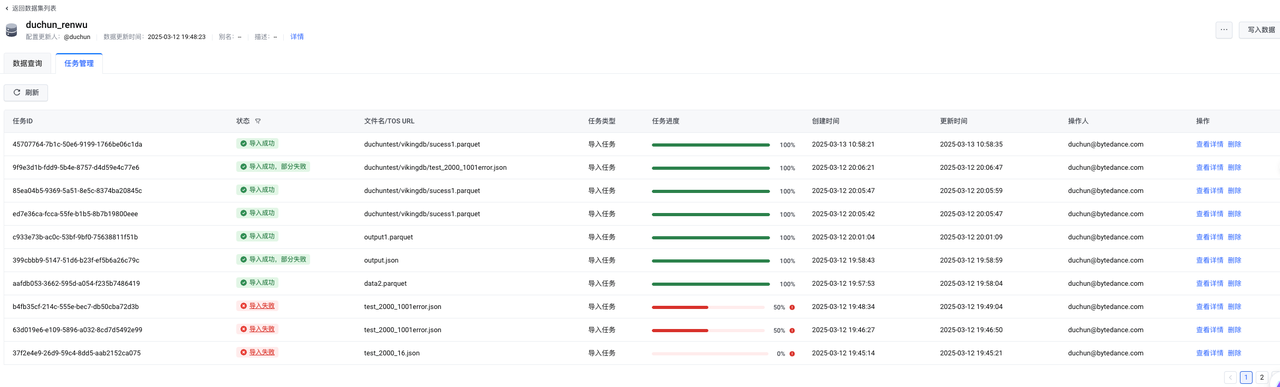
Task: View details (查看详情) for task 9f9e3d1b
Action: click(x=1209, y=167)
